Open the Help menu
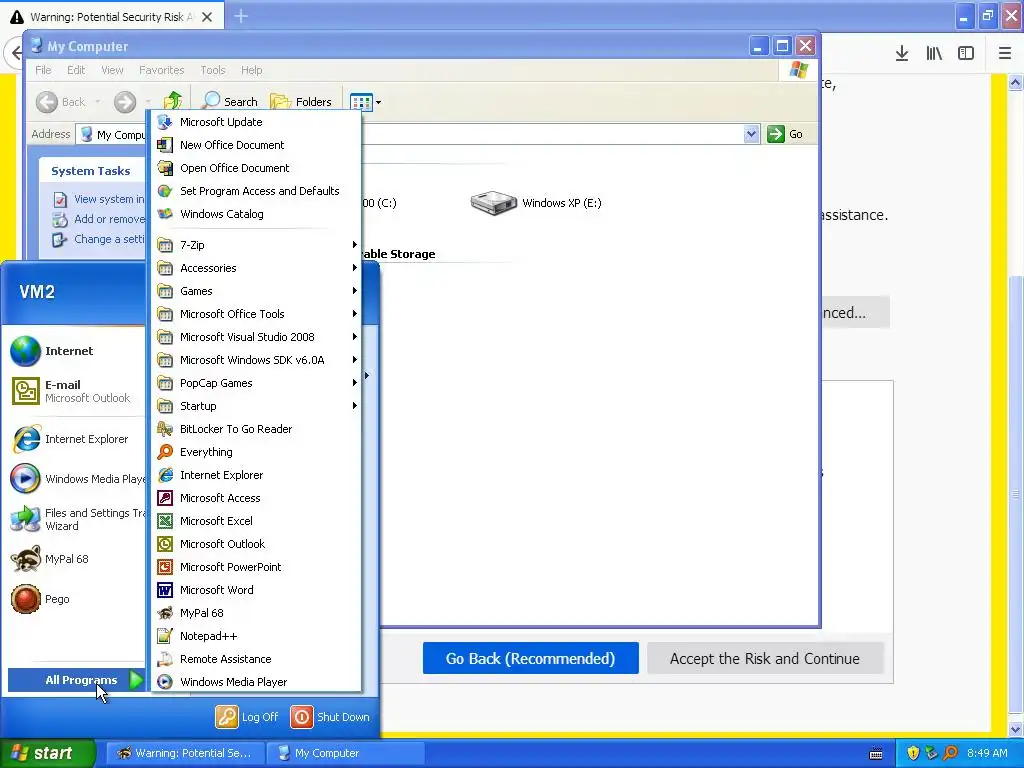This screenshot has height=768, width=1024. point(251,70)
